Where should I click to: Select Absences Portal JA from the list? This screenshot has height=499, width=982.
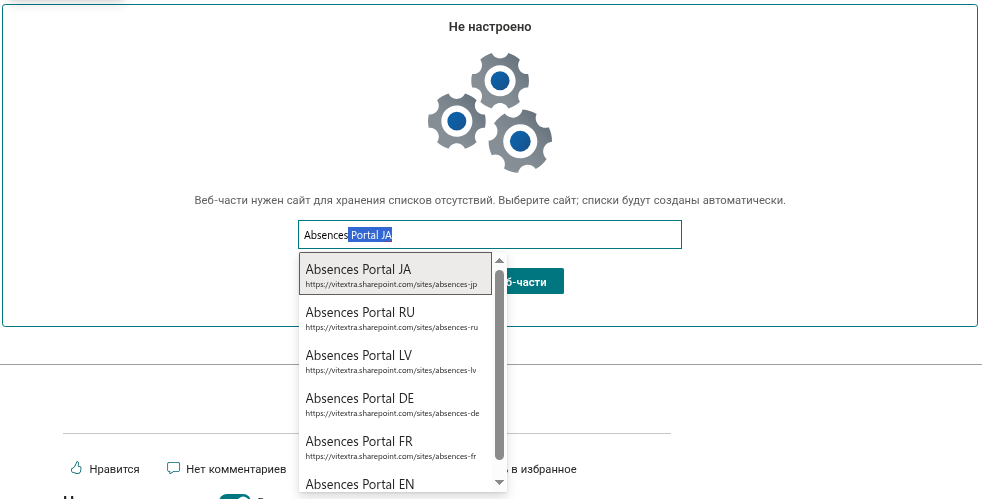(x=395, y=274)
